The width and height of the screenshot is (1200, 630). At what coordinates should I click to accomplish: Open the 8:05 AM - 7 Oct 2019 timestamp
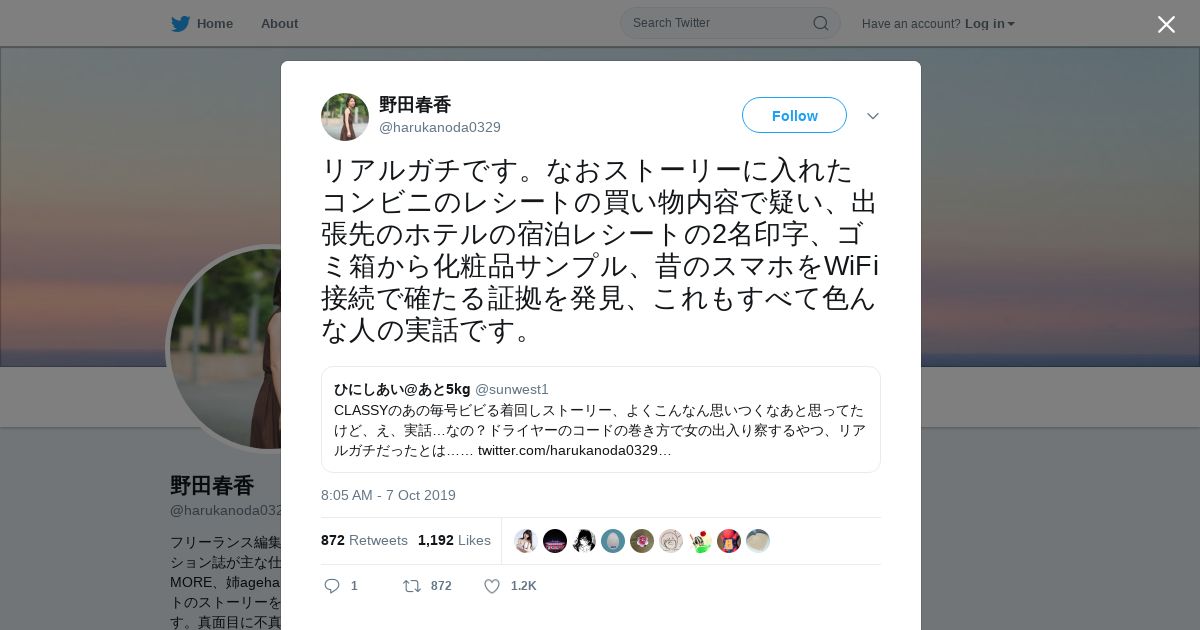[x=388, y=495]
